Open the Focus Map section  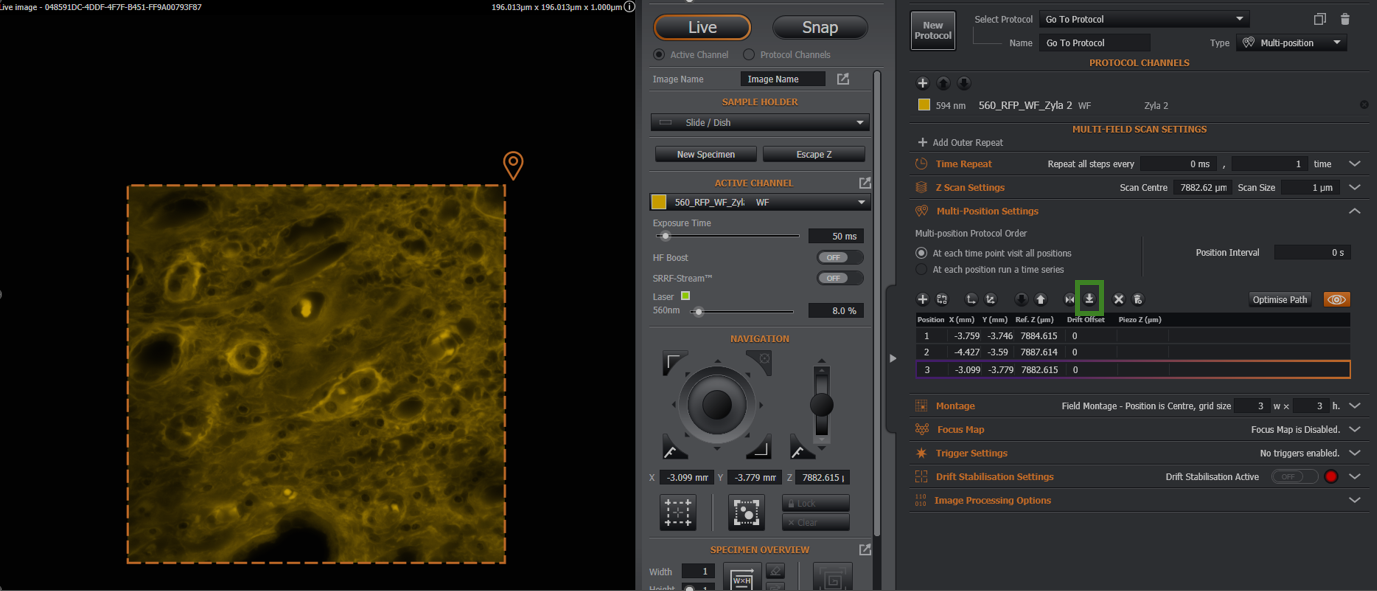click(x=960, y=430)
